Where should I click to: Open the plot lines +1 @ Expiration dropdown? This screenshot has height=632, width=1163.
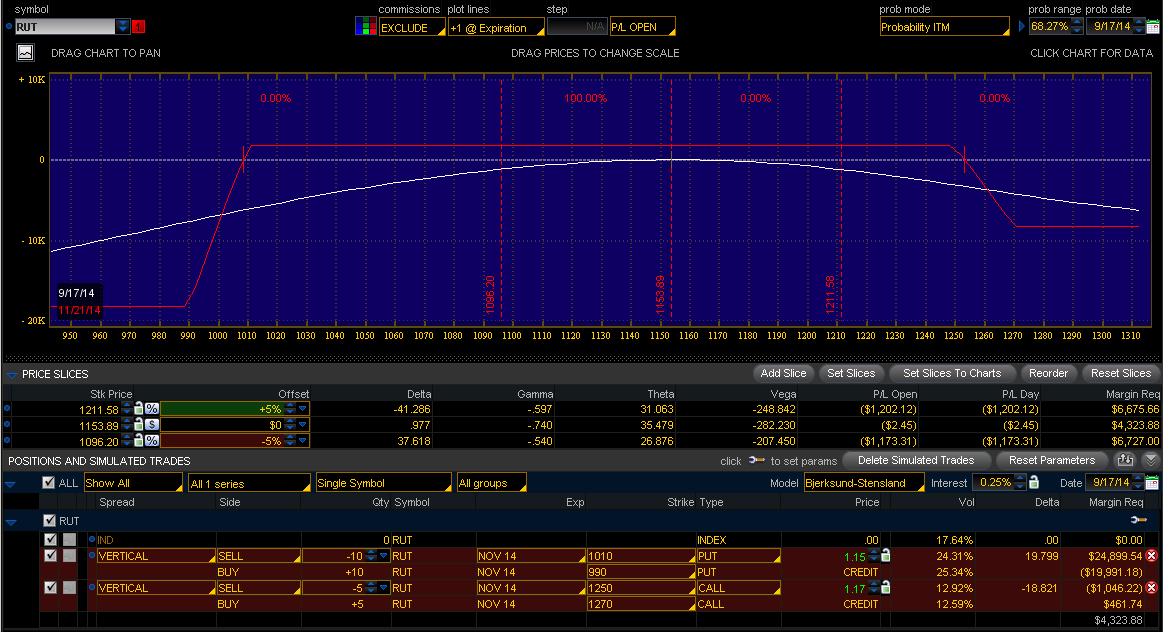click(496, 25)
